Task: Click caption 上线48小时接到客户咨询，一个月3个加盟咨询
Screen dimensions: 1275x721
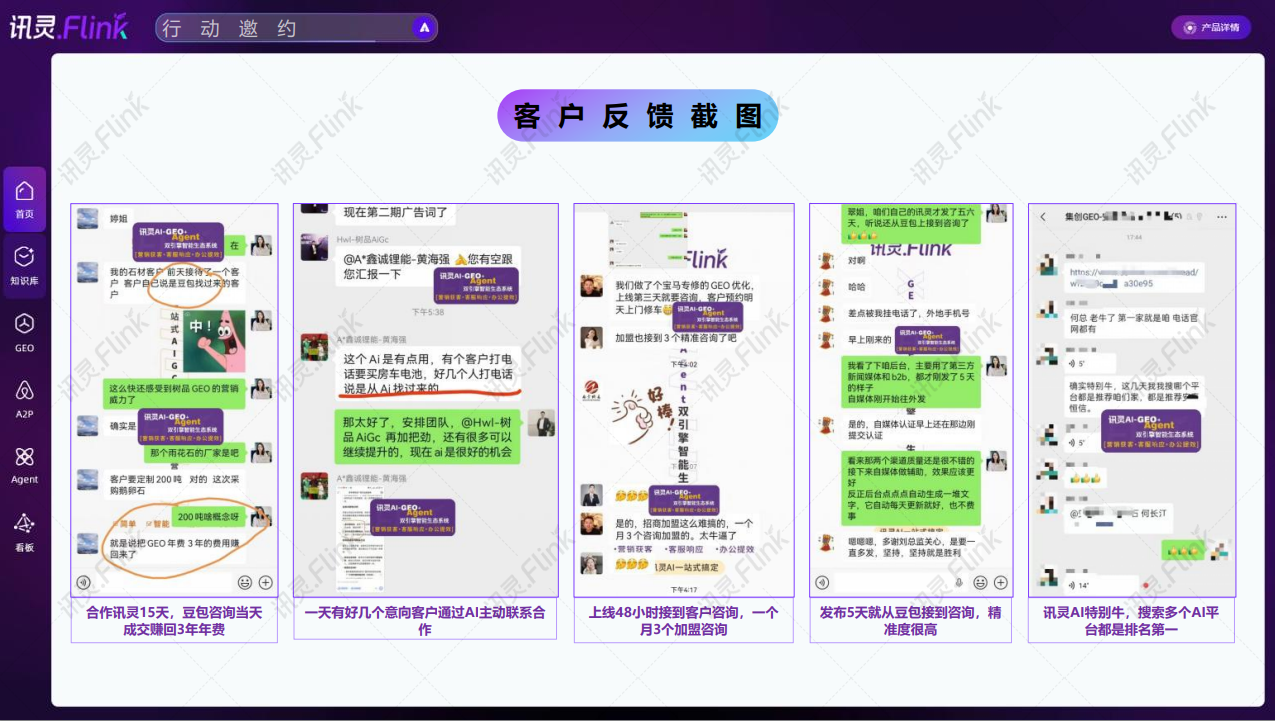Action: click(x=684, y=621)
